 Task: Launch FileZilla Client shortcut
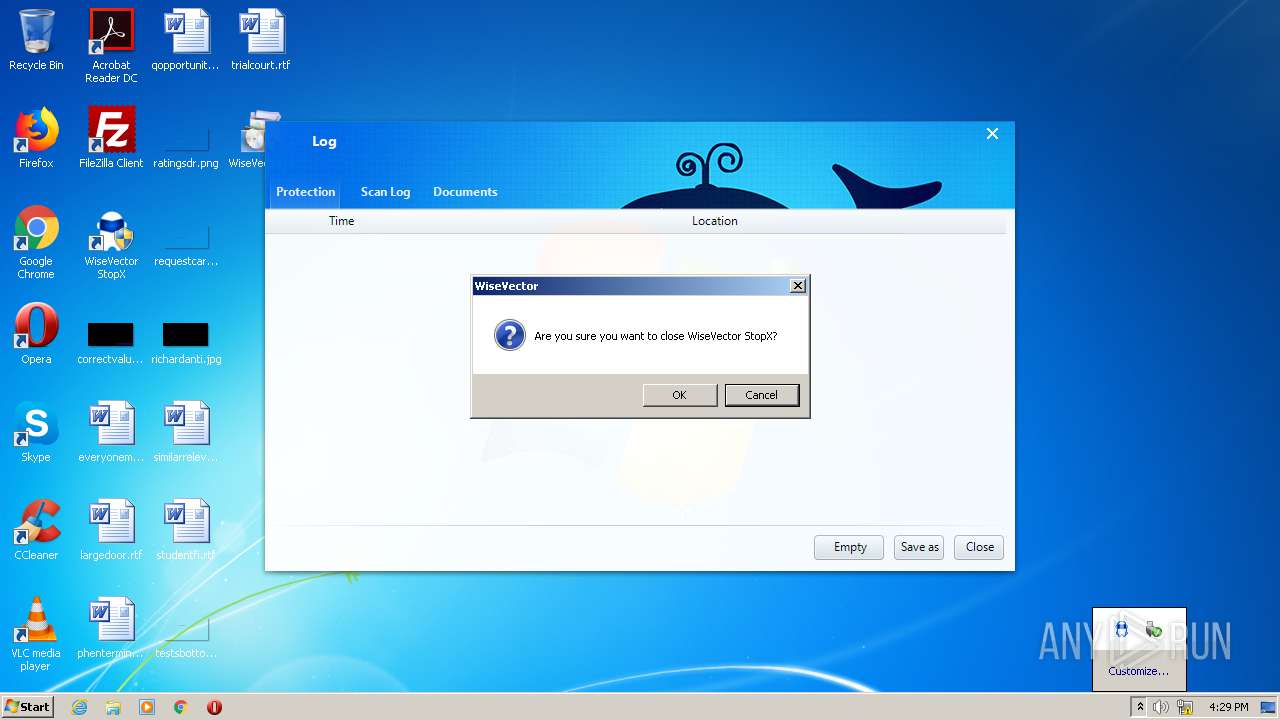tap(111, 138)
